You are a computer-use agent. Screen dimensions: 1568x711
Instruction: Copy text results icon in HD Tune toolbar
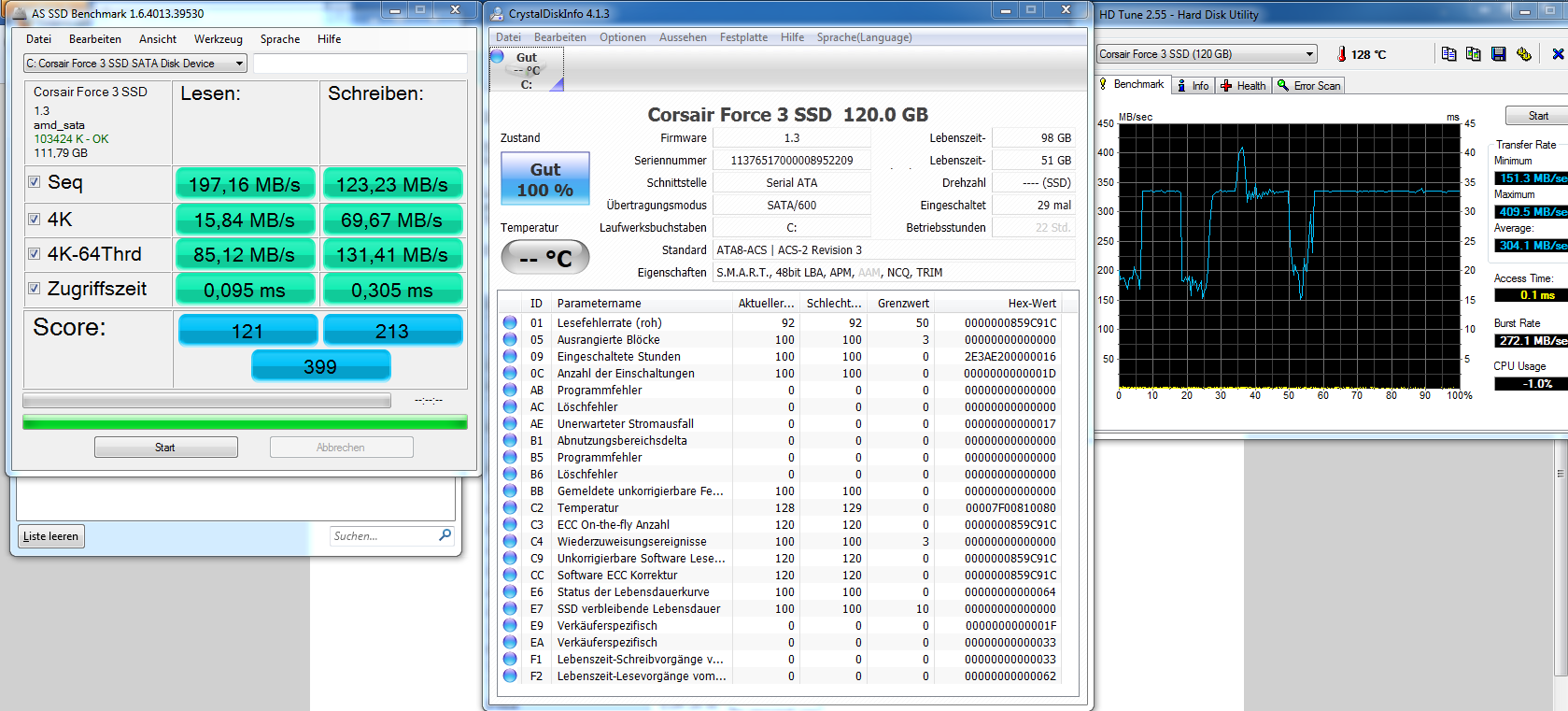tap(1448, 54)
